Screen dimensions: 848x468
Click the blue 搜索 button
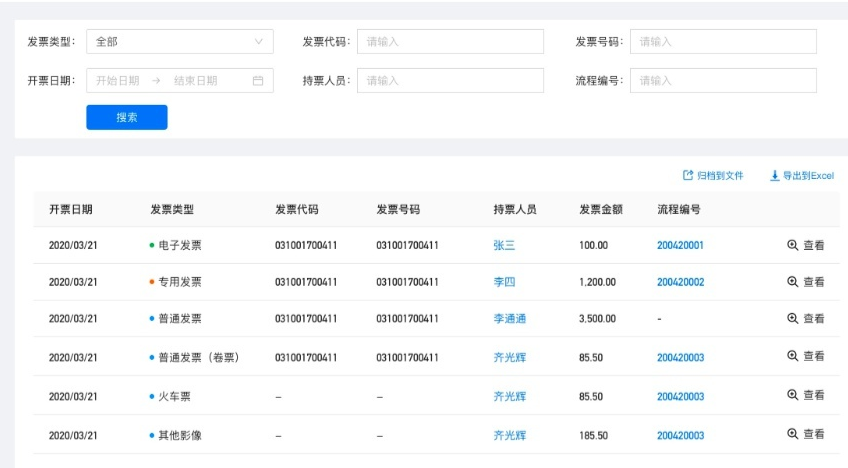point(127,117)
